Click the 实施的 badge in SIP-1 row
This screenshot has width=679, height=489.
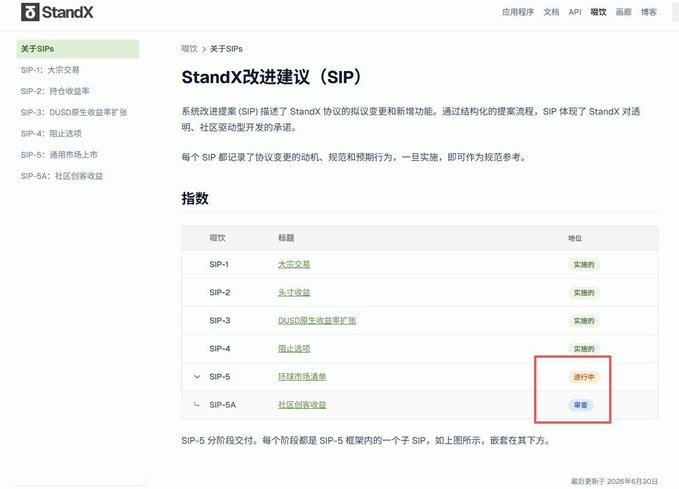pyautogui.click(x=584, y=265)
